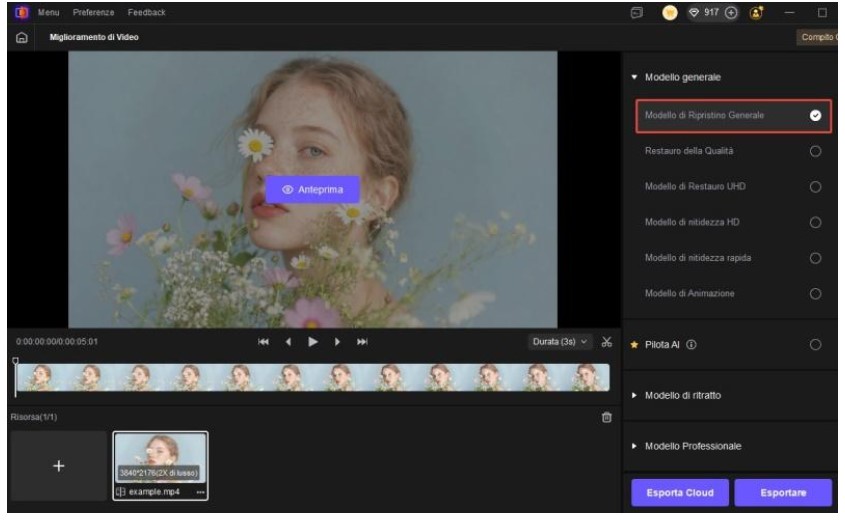
Task: Open Pilota AI info icon
Action: [691, 344]
